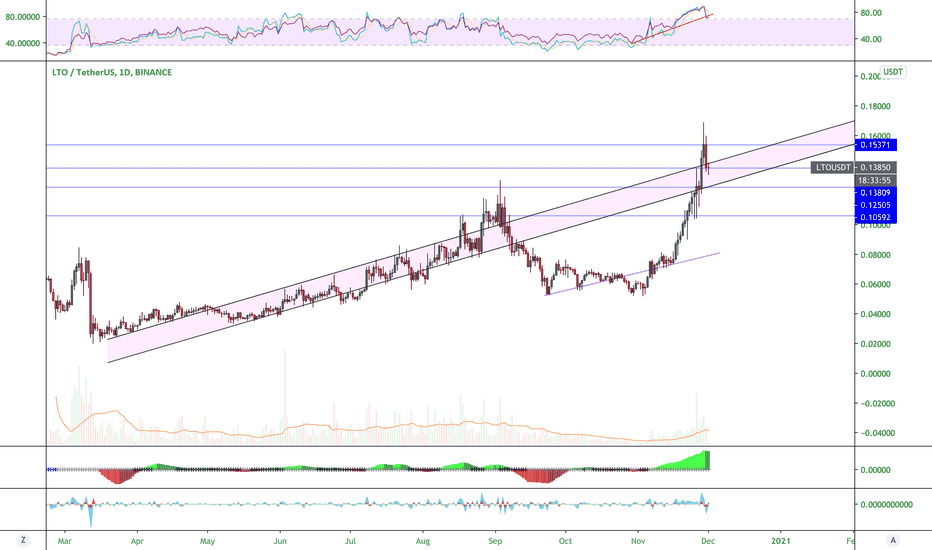Click the LTOUSDT symbol price tag

[x=833, y=168]
